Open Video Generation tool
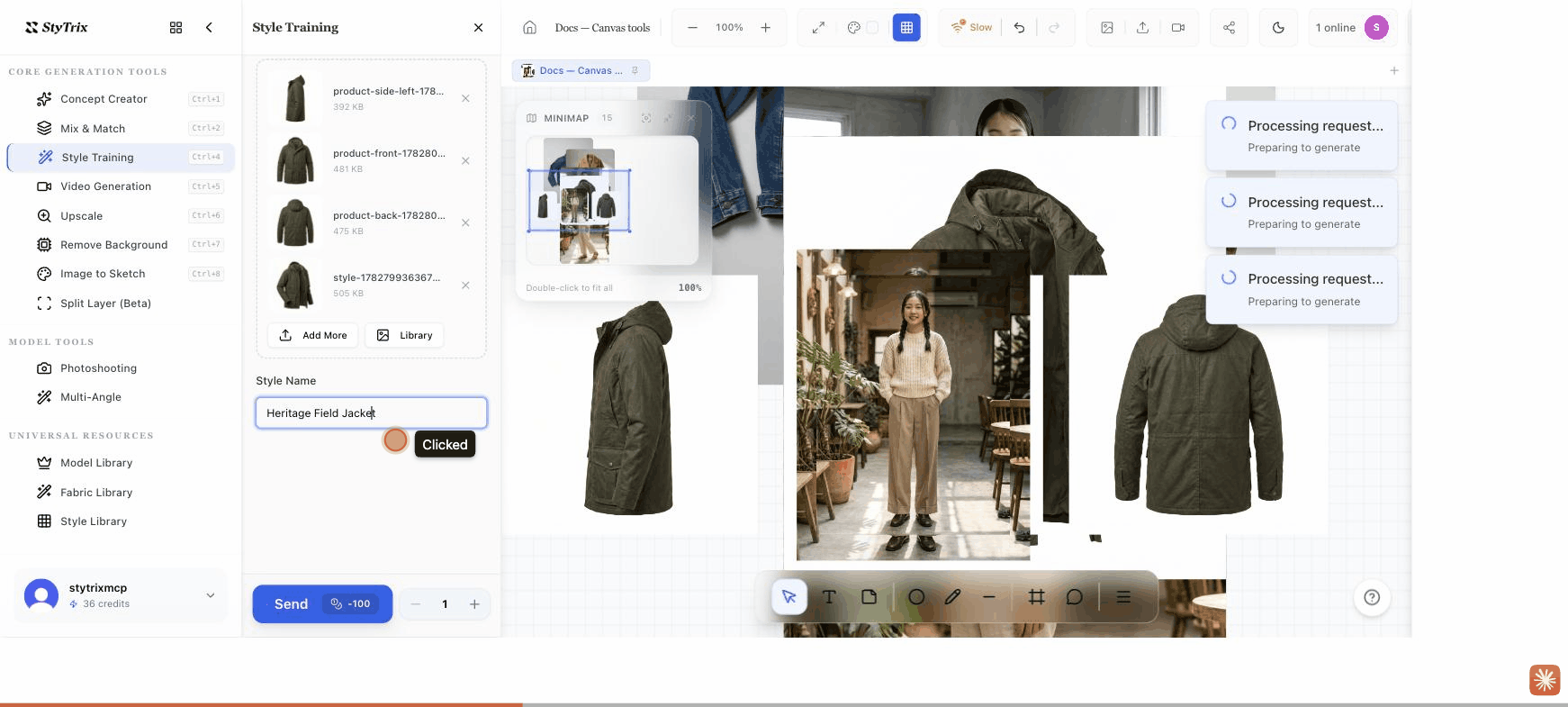The height and width of the screenshot is (707, 1568). [121, 186]
